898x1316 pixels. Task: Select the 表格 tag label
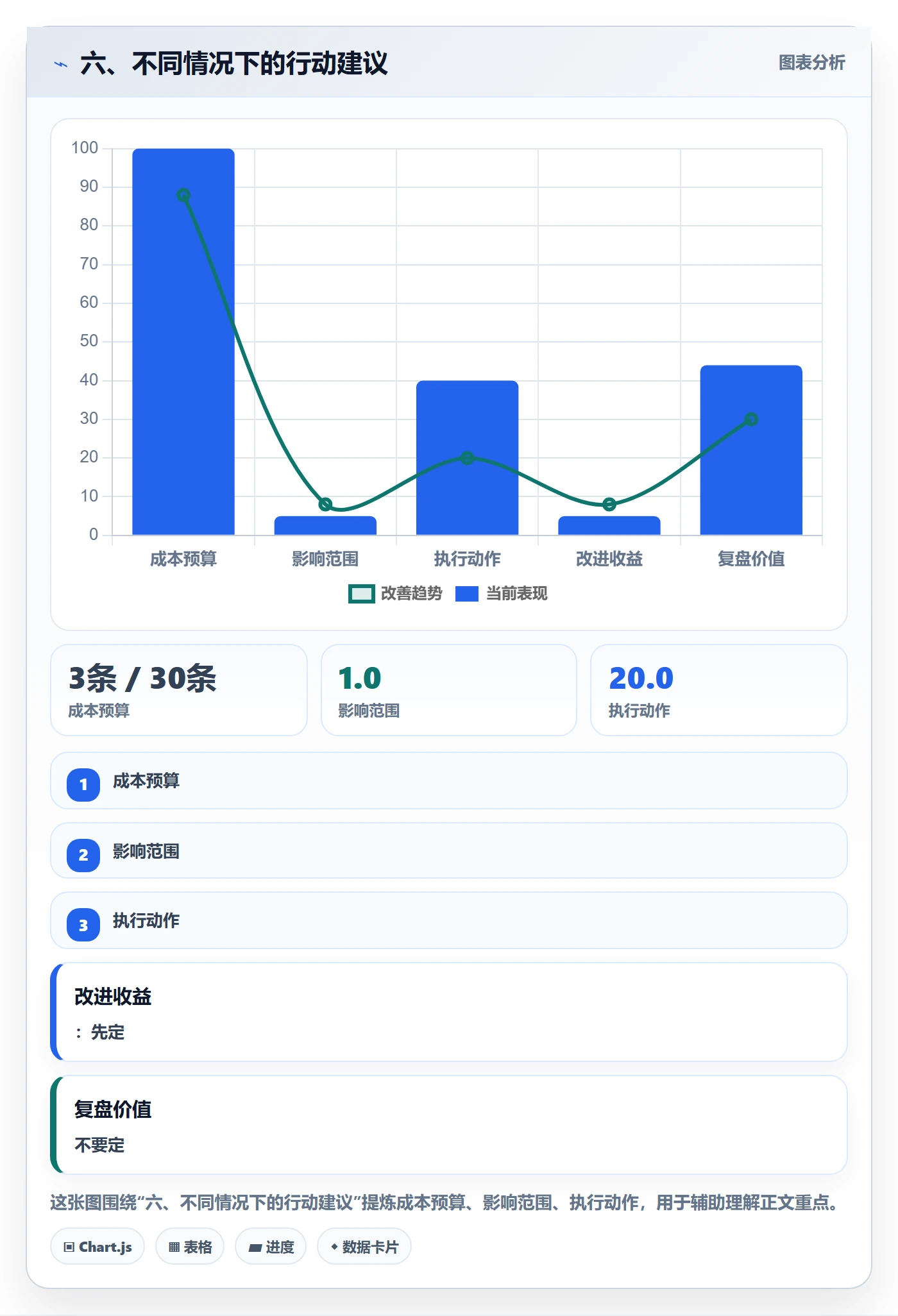pos(198,1247)
